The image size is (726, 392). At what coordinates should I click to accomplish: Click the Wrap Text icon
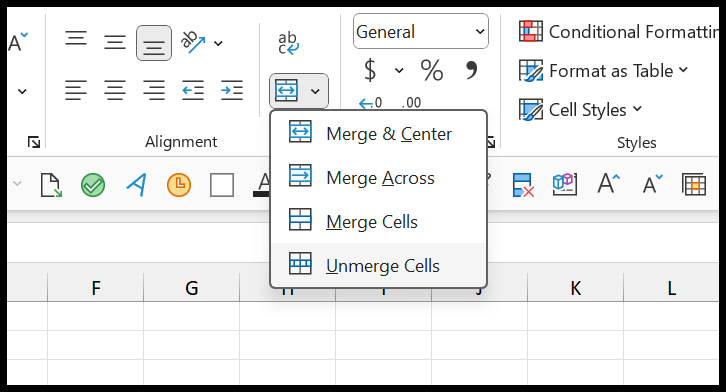tap(288, 43)
